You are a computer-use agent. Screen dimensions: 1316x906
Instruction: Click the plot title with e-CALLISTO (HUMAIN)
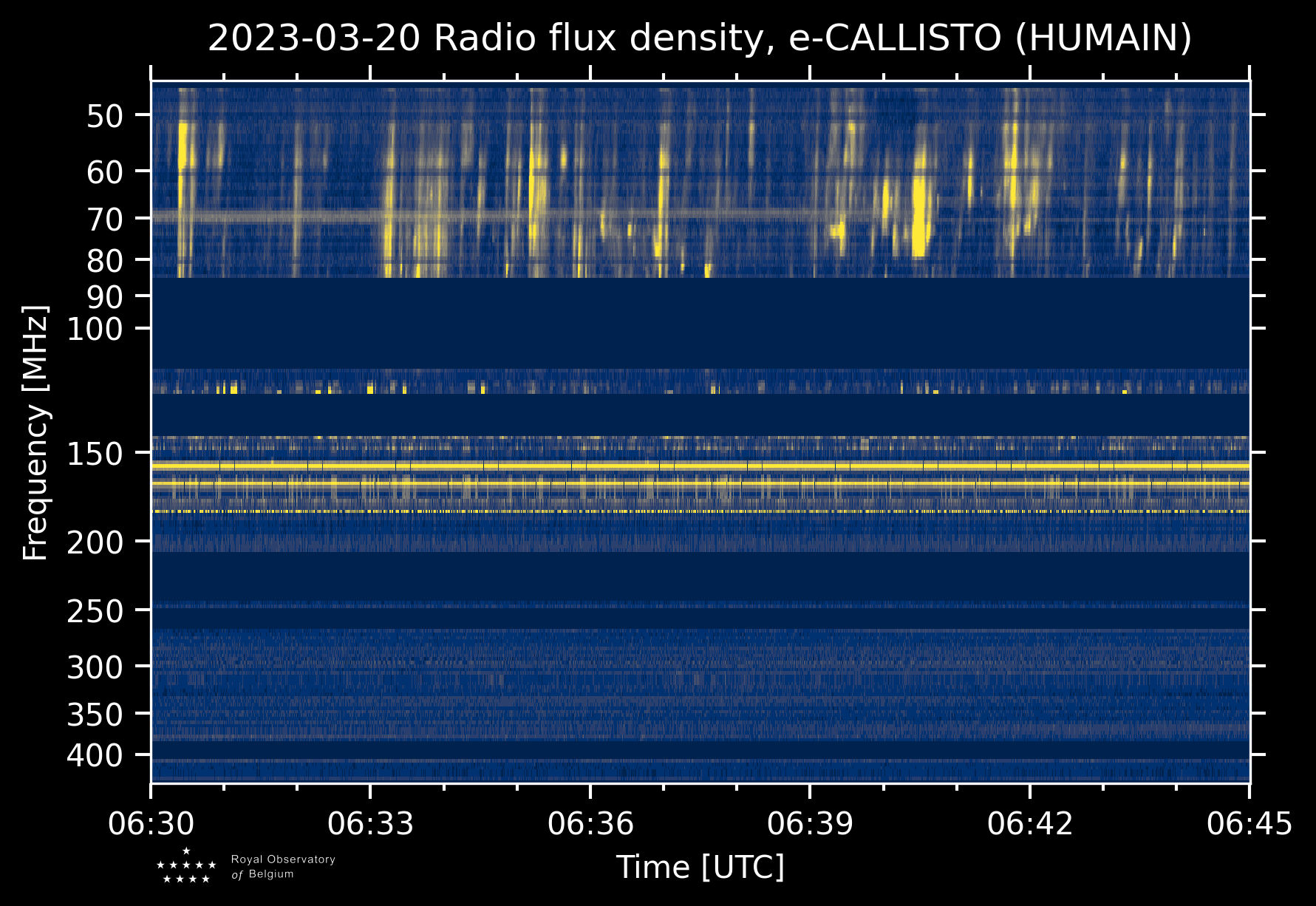(x=700, y=38)
